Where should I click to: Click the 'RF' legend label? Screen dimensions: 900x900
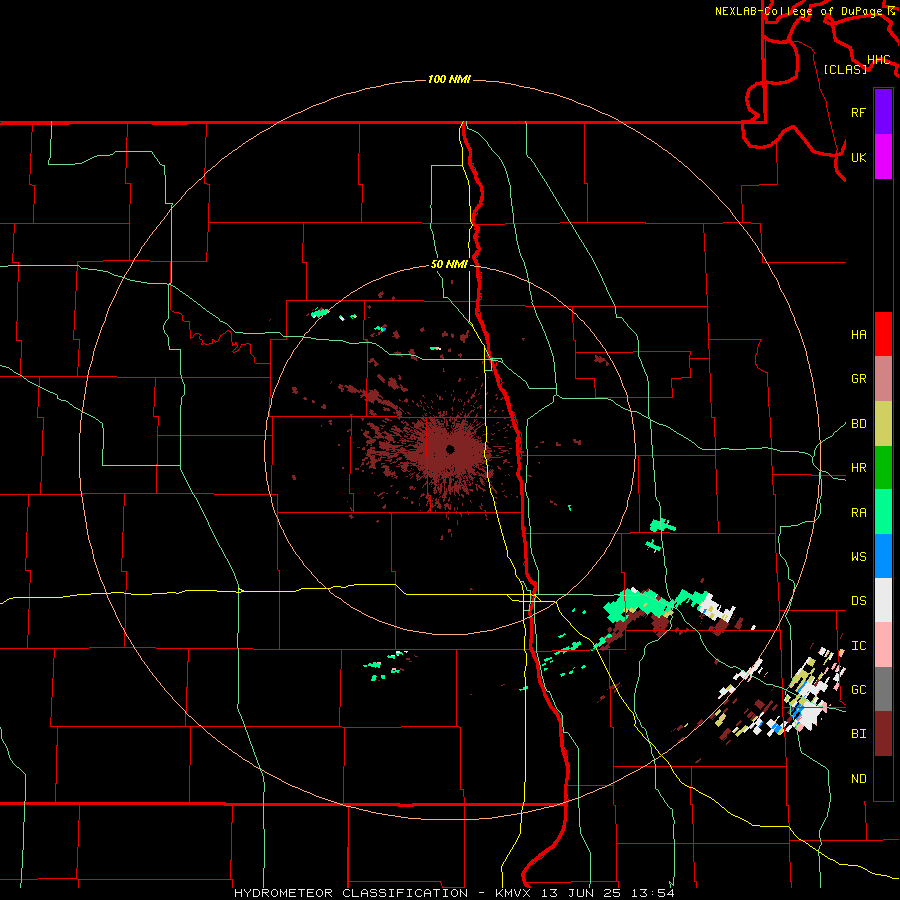click(x=858, y=112)
